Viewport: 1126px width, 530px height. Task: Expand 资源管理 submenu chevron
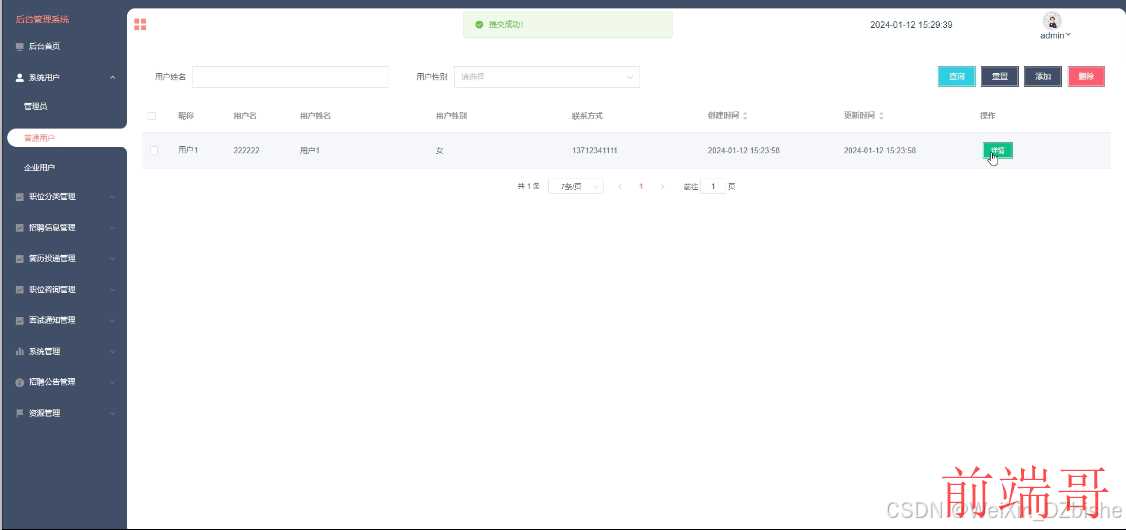pyautogui.click(x=113, y=413)
